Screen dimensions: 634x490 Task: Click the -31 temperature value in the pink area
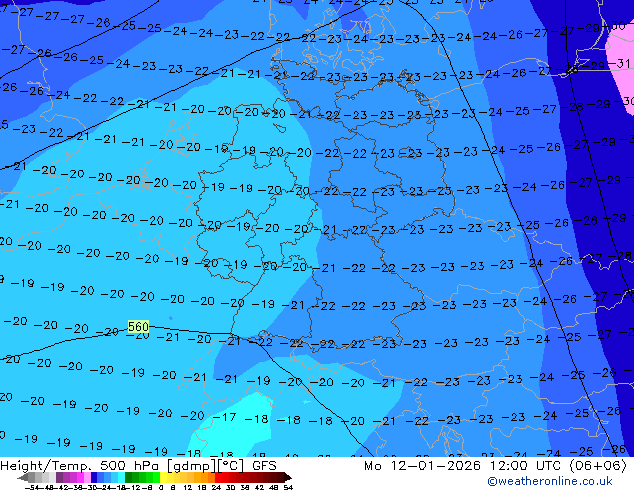[619, 63]
